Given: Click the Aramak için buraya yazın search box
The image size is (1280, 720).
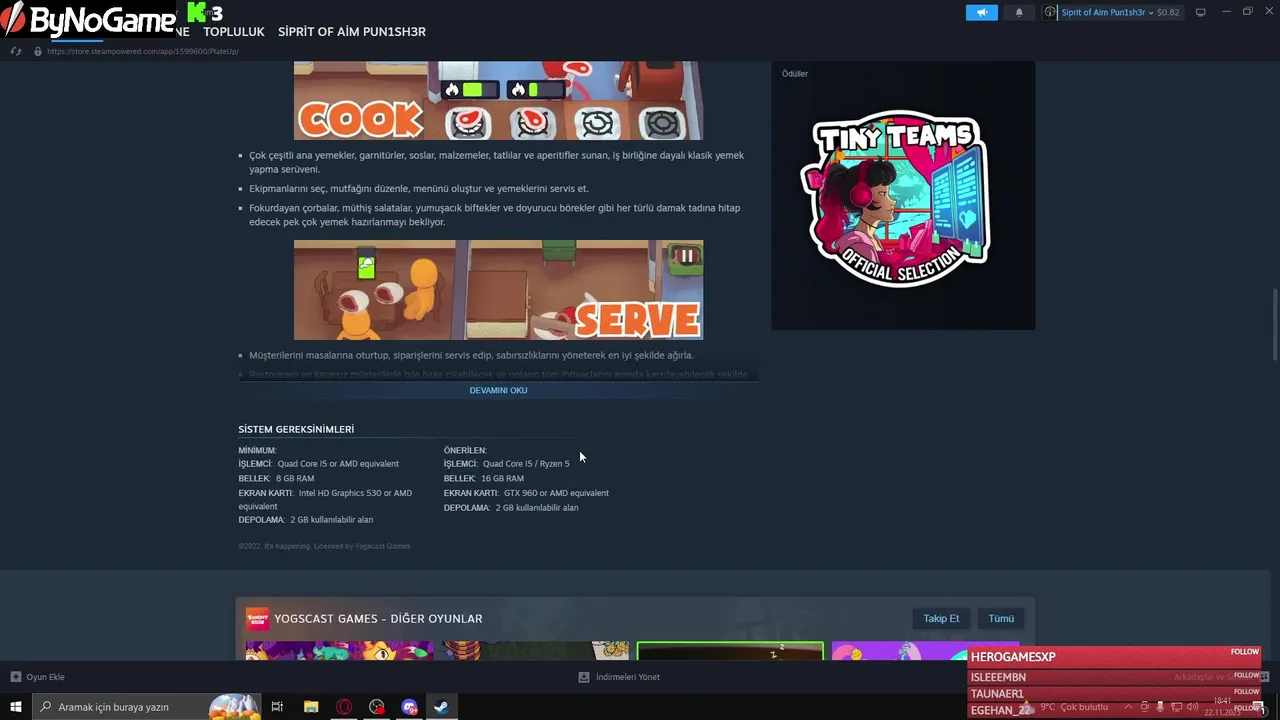Looking at the screenshot, I should [x=147, y=706].
